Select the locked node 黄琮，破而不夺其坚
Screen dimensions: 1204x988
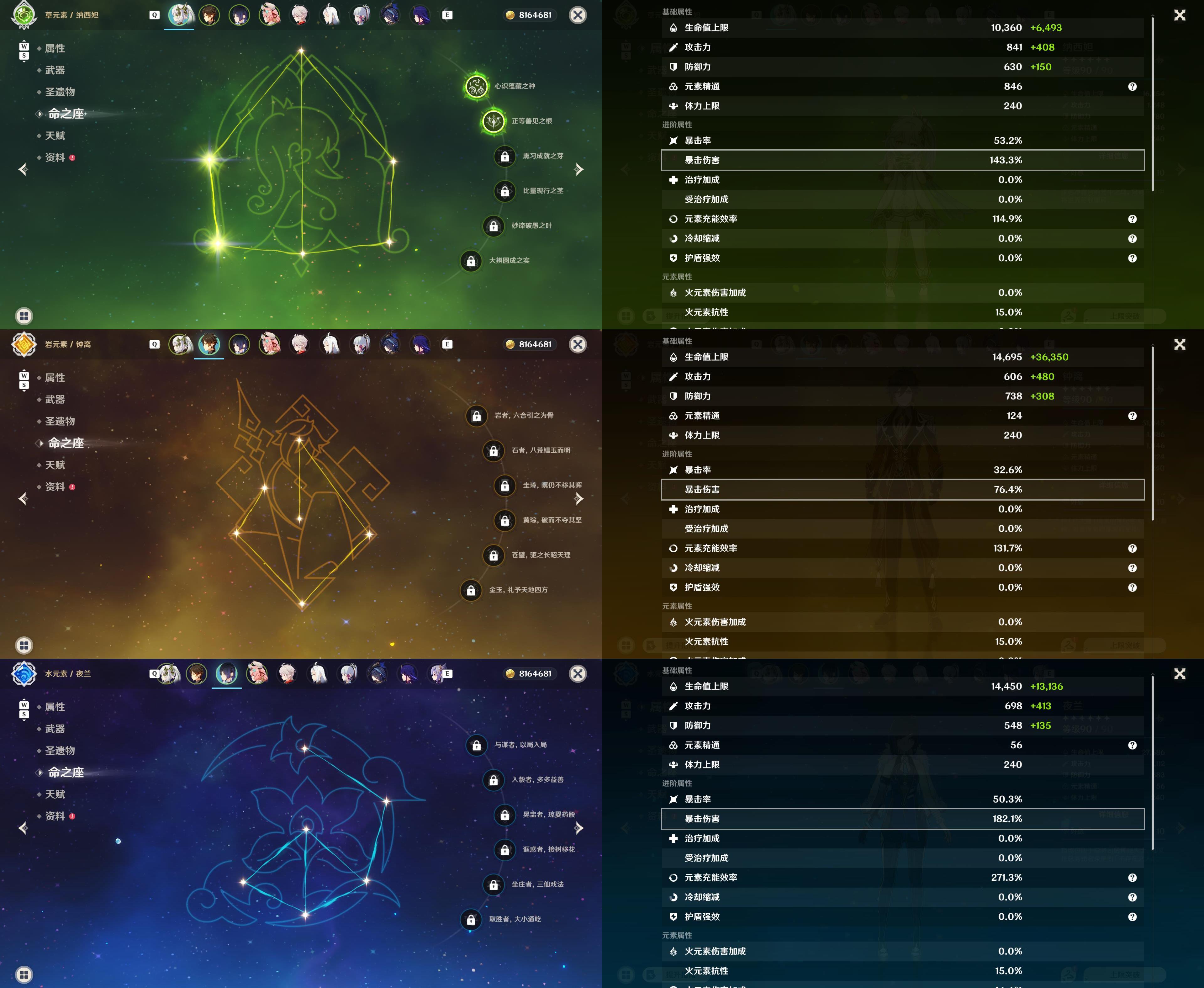point(505,520)
